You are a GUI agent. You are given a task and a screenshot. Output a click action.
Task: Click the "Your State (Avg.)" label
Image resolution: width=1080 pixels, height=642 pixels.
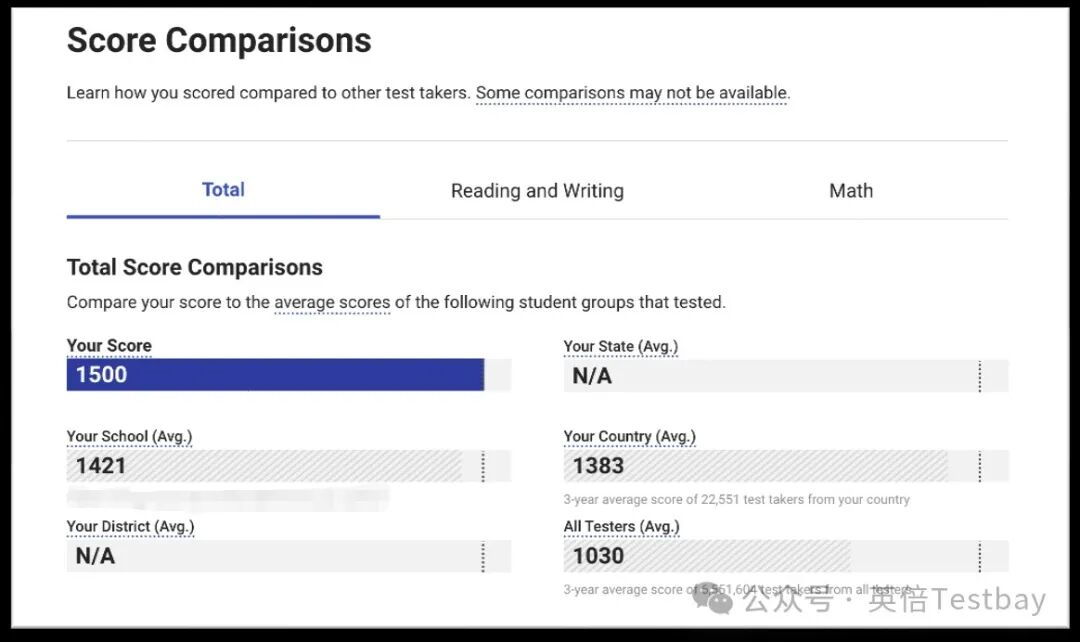pos(620,346)
